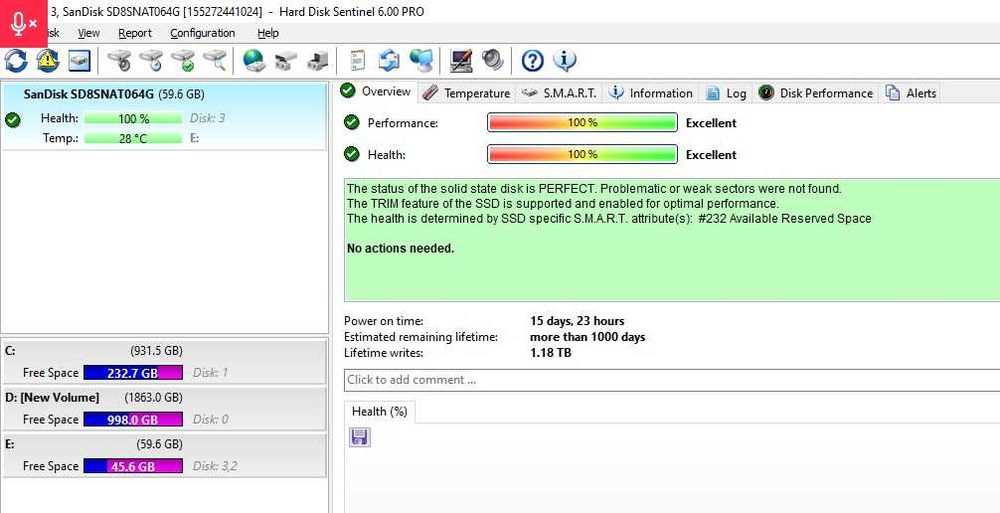Click the SanDisk Health 100 % bar in disk list
The image size is (1000, 513).
[x=133, y=118]
